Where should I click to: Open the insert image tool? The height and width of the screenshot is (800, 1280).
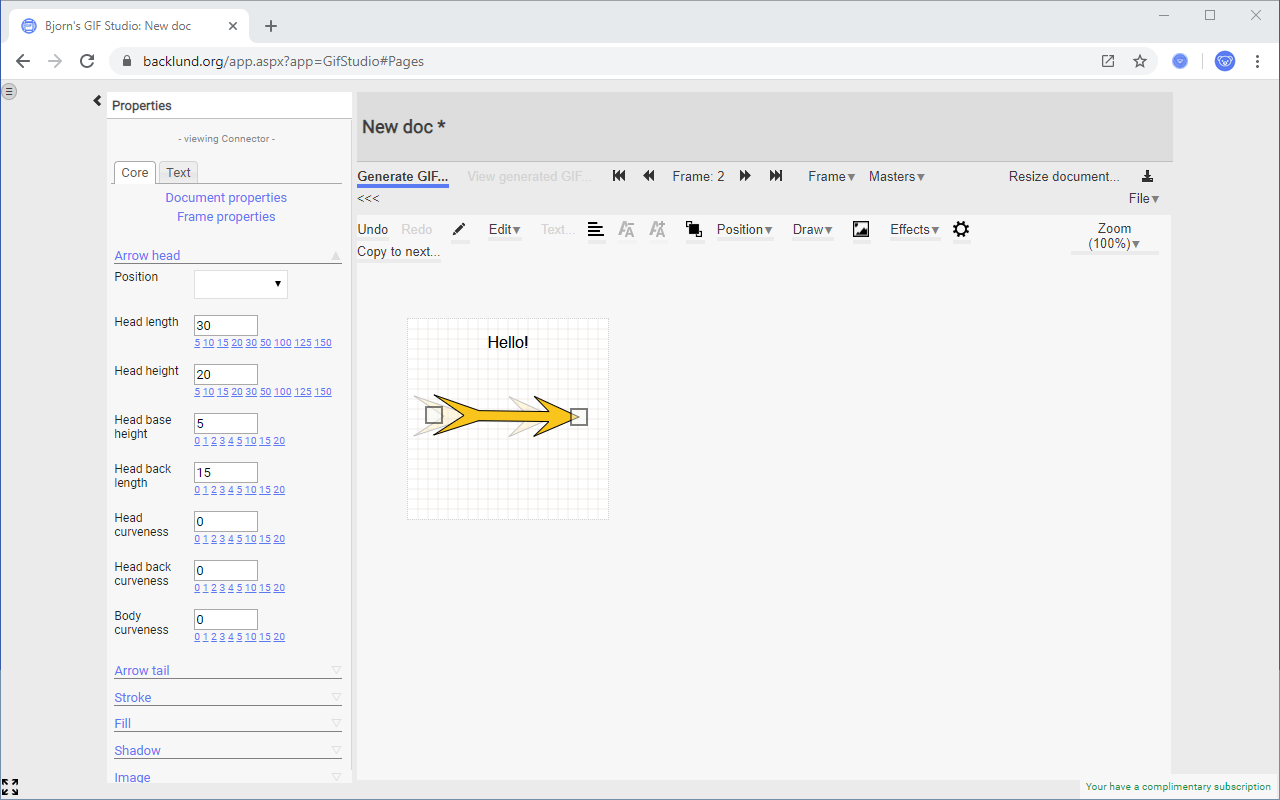coord(861,230)
